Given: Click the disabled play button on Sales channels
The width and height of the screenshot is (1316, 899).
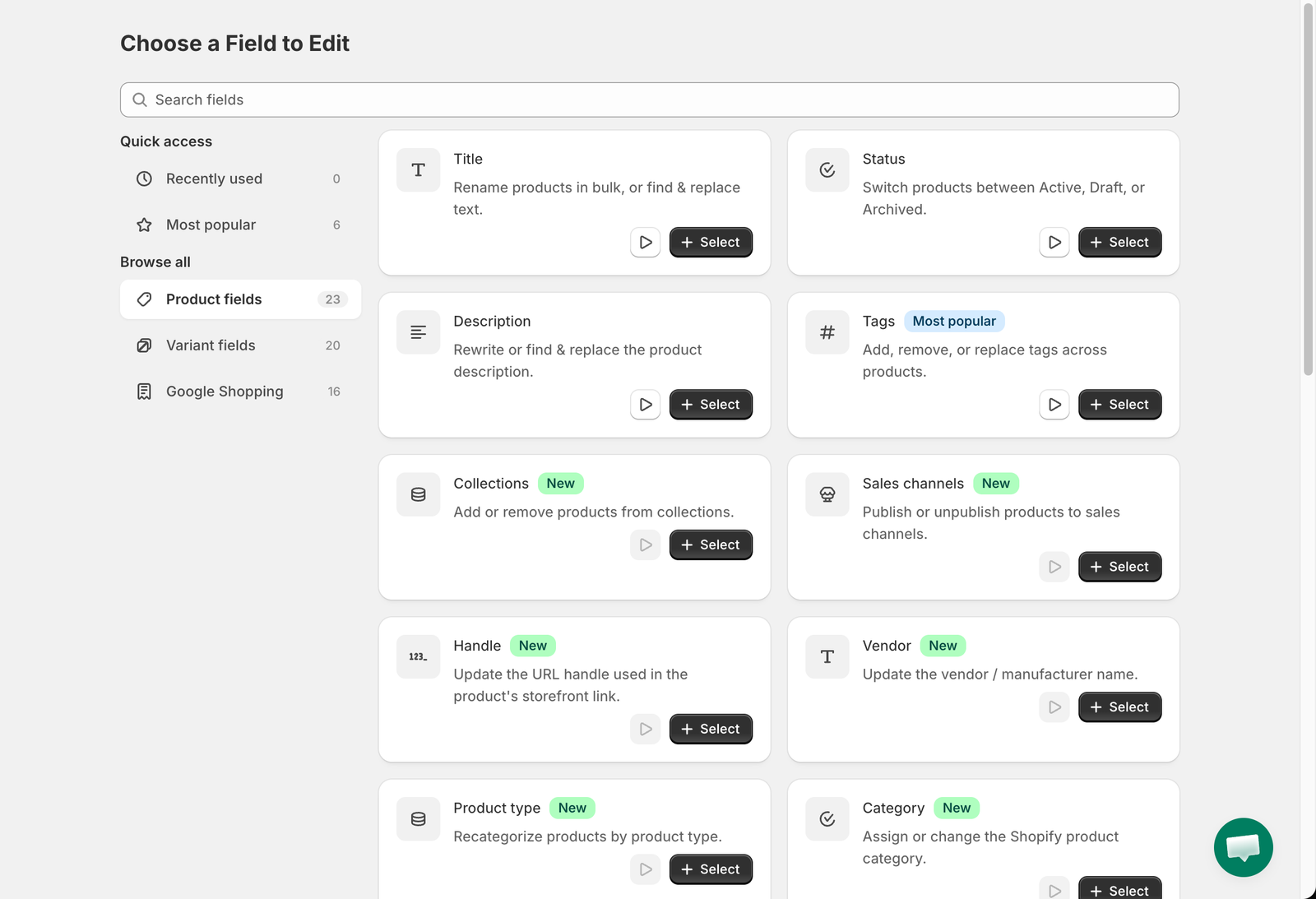Looking at the screenshot, I should pos(1054,567).
